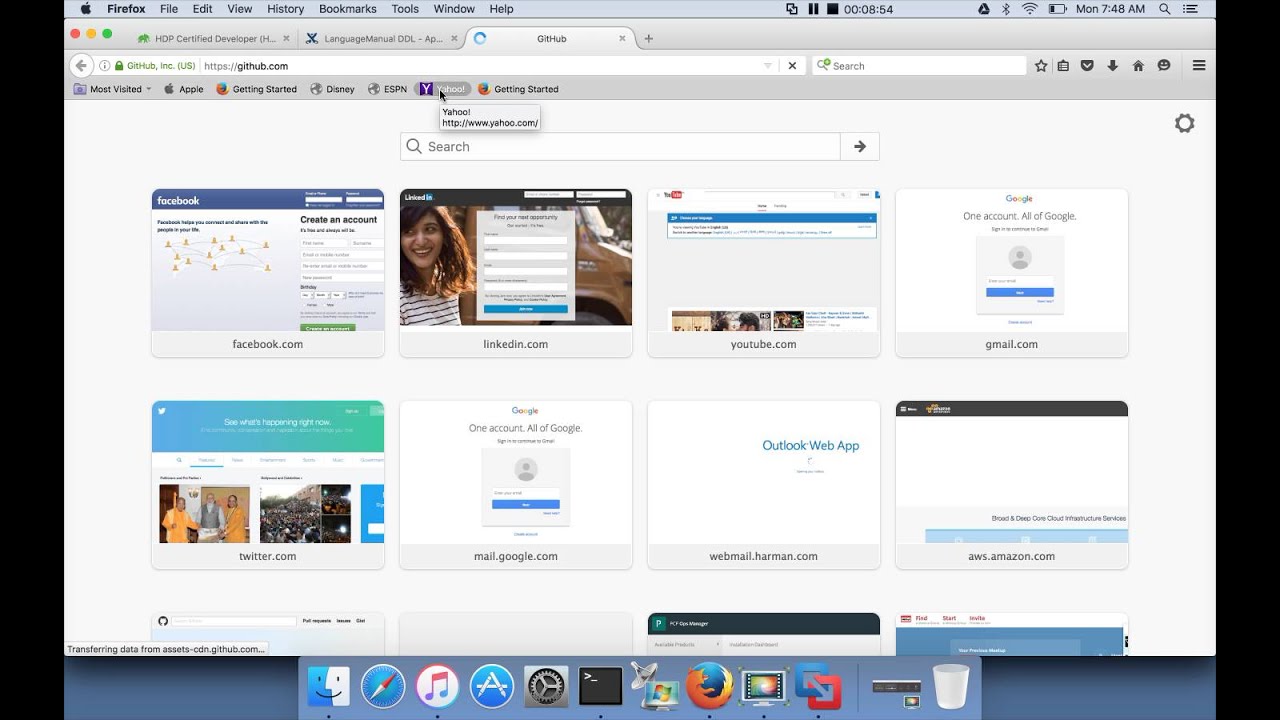Open the mail.google.com tile

tap(516, 485)
